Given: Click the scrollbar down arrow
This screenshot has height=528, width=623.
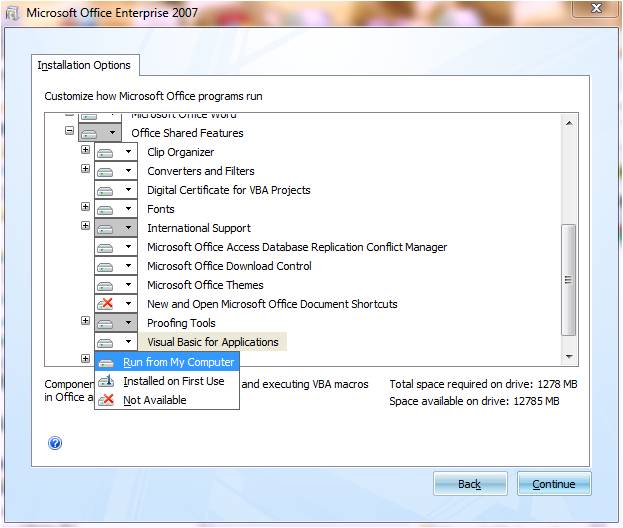Looking at the screenshot, I should point(569,356).
